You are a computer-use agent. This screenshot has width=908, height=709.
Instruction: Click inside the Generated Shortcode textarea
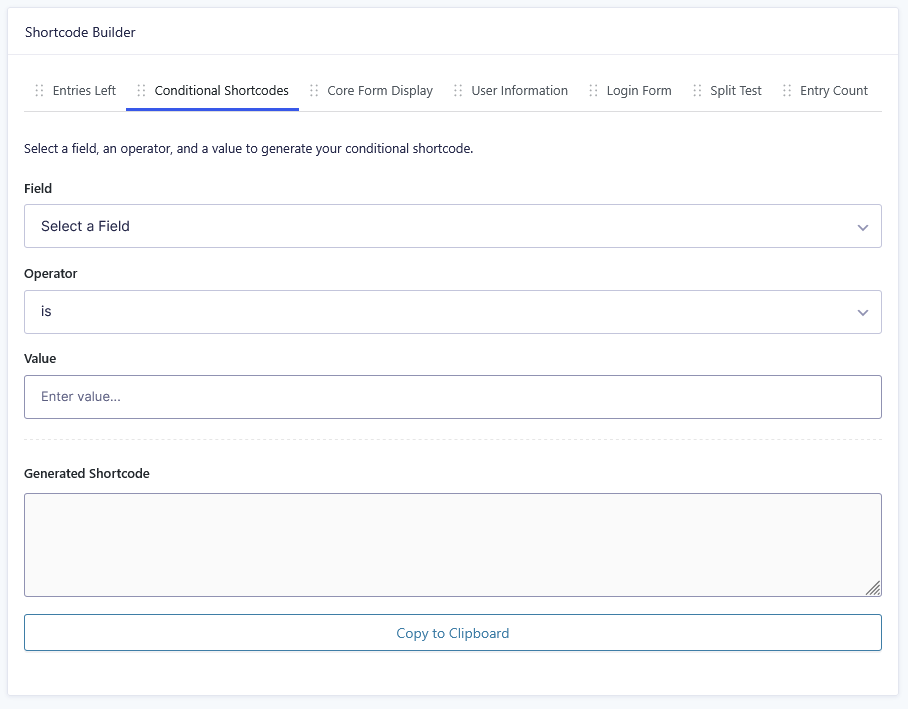coord(452,544)
